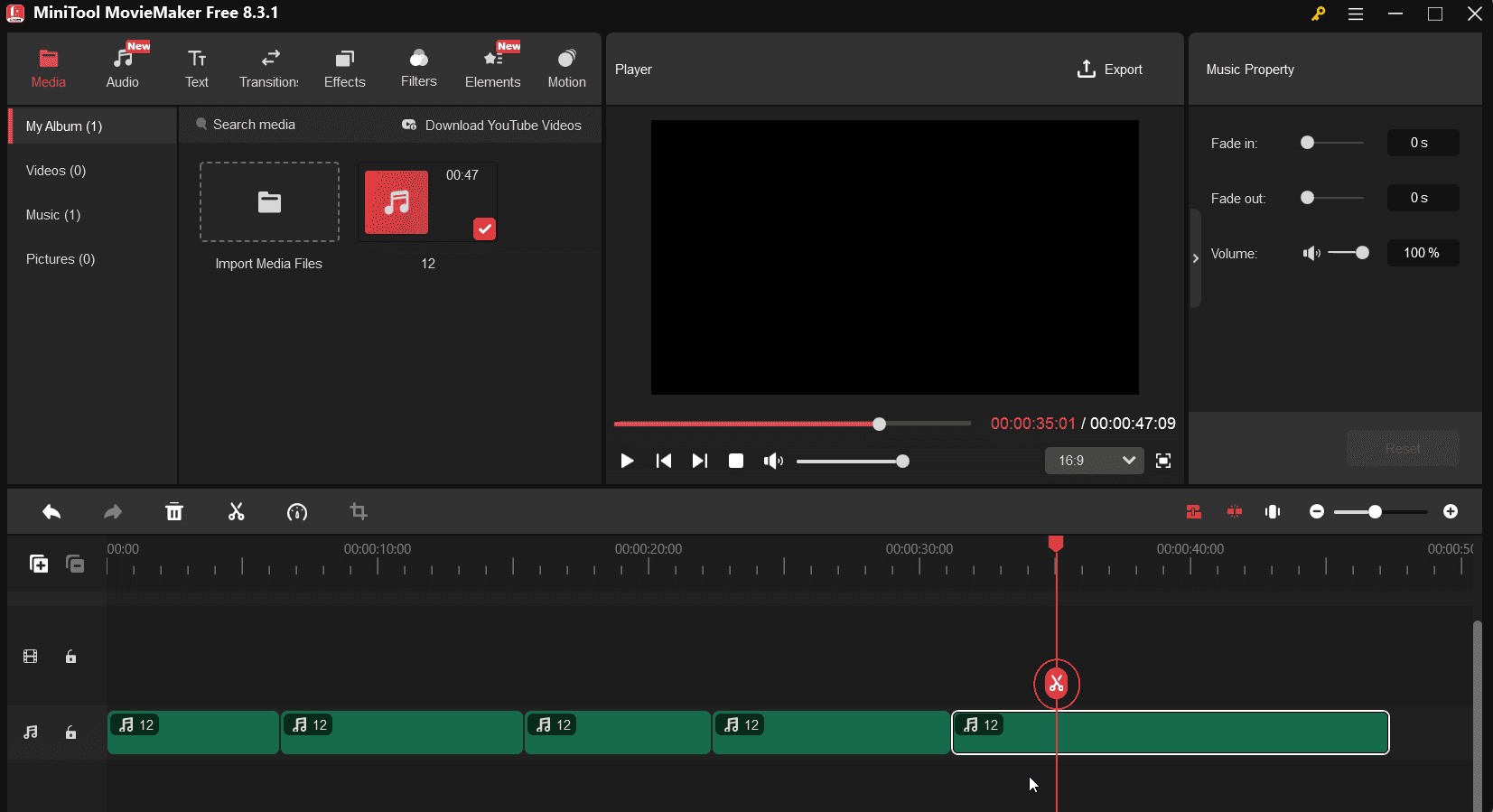Click zoom in plus on timeline

pyautogui.click(x=1451, y=512)
